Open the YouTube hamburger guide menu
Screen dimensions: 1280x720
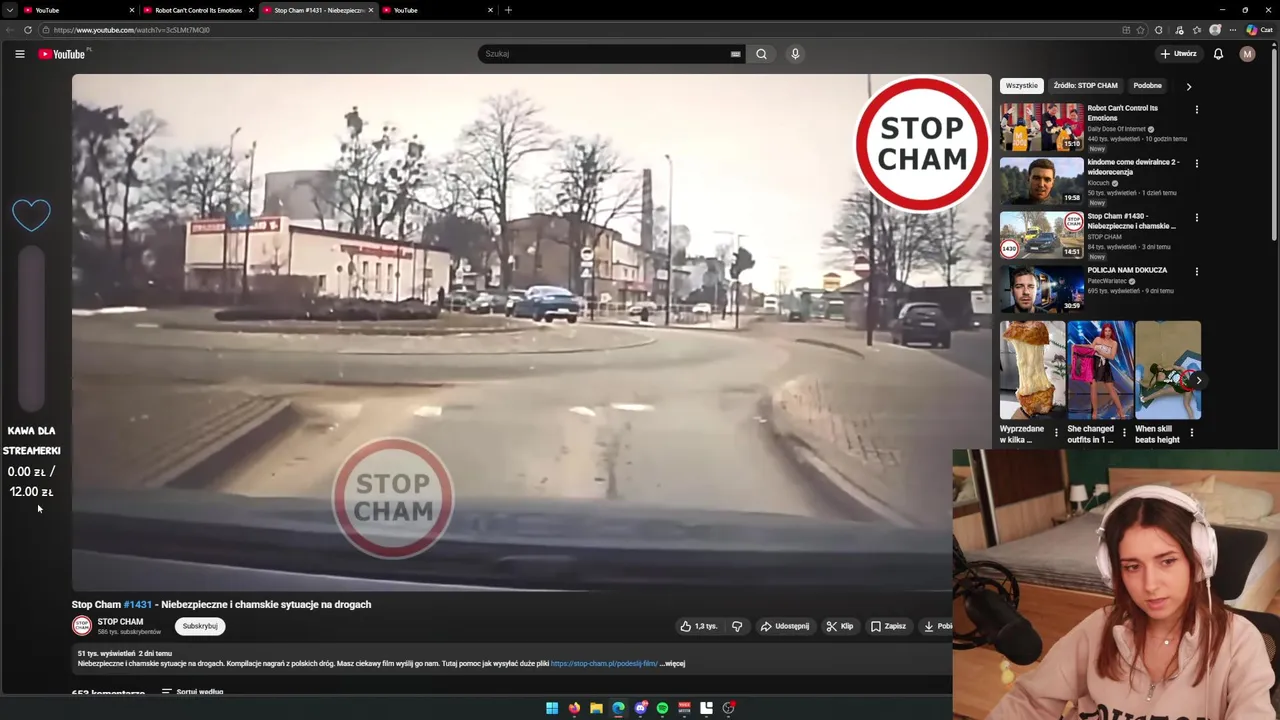[20, 54]
